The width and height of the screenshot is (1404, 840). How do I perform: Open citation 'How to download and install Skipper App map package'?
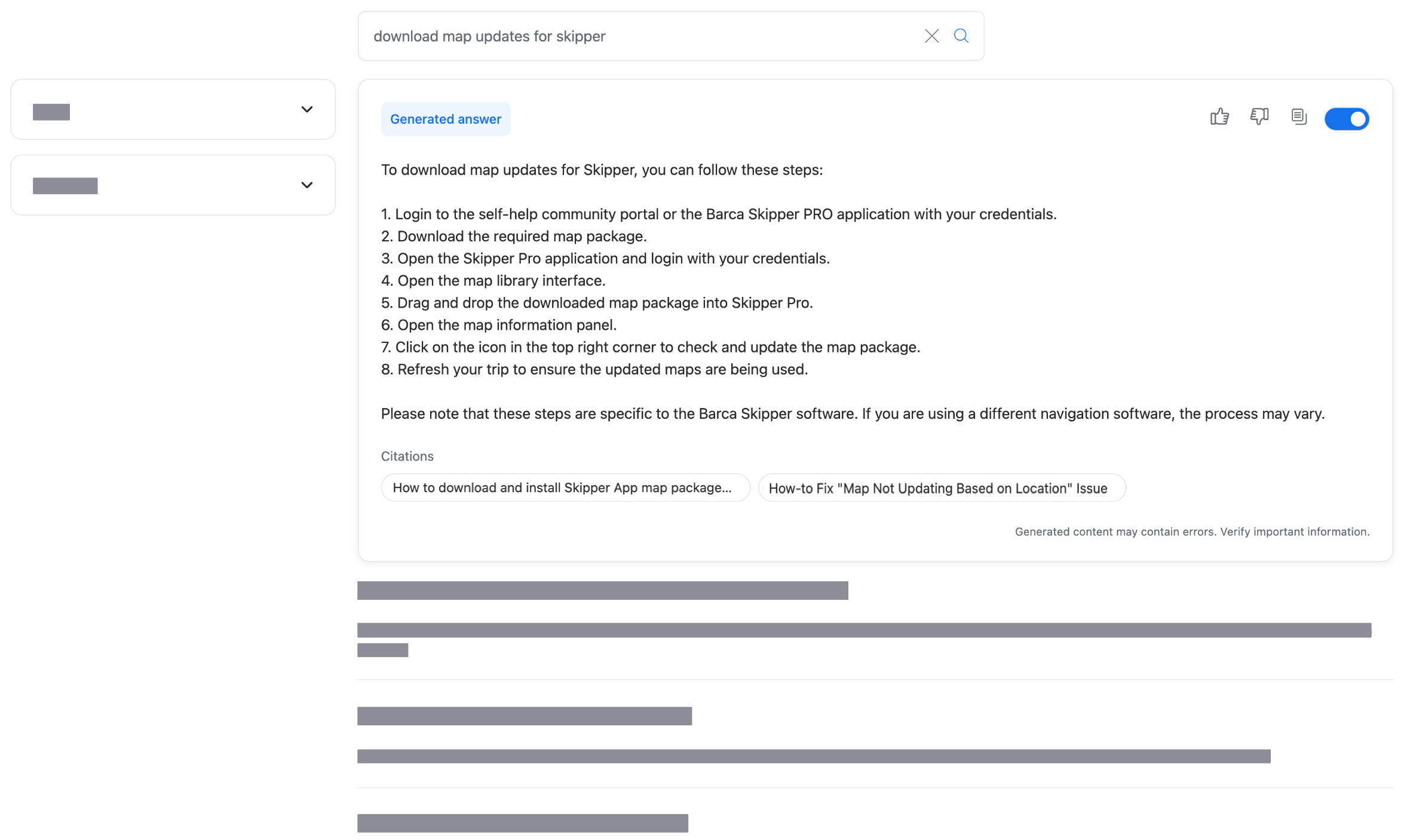(565, 488)
